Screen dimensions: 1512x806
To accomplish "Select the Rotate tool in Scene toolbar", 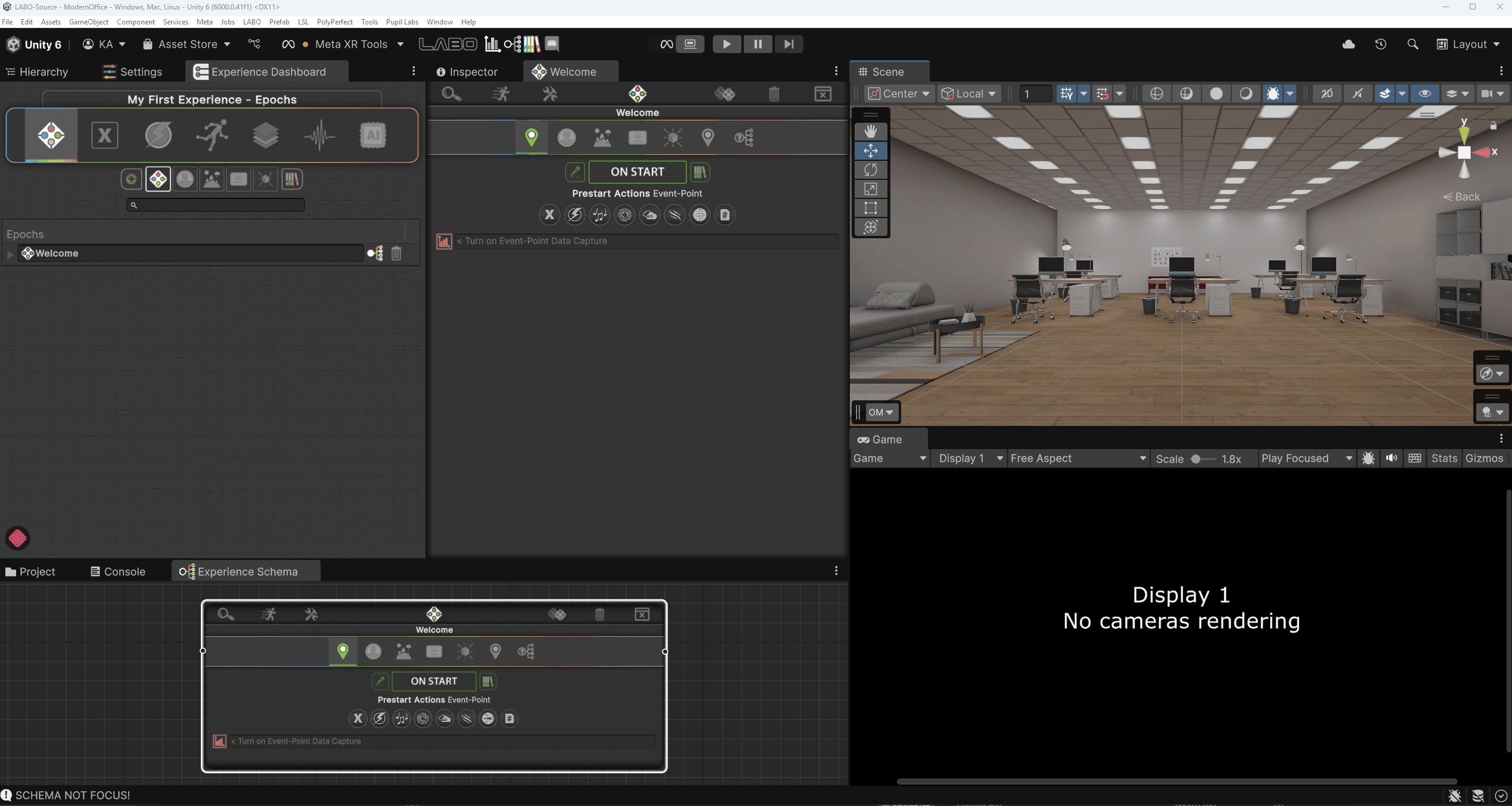I will coord(871,170).
